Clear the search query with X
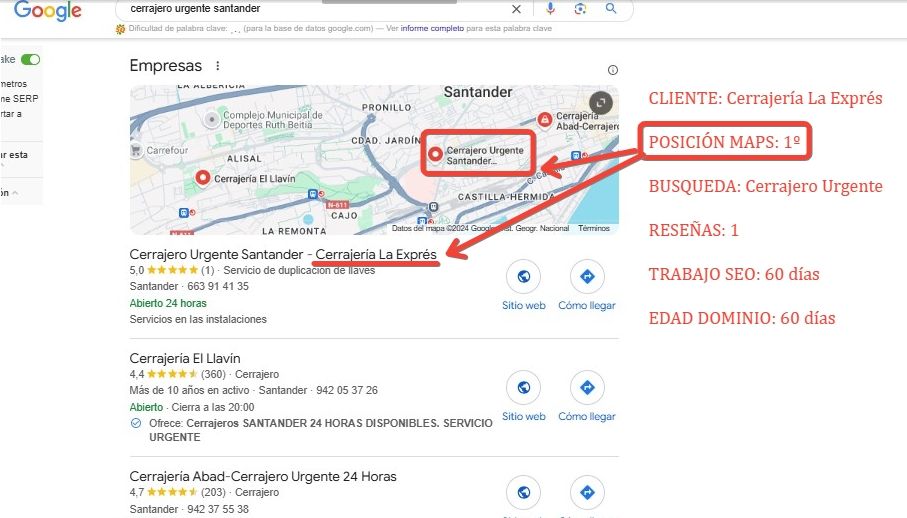This screenshot has width=907, height=518. pos(516,9)
